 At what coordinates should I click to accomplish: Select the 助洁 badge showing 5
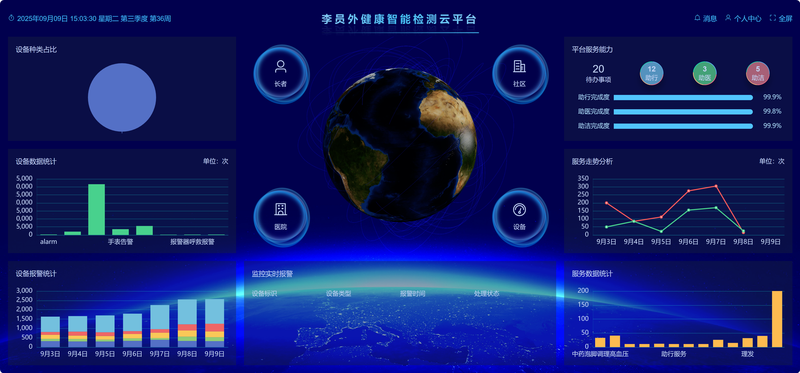[x=758, y=73]
